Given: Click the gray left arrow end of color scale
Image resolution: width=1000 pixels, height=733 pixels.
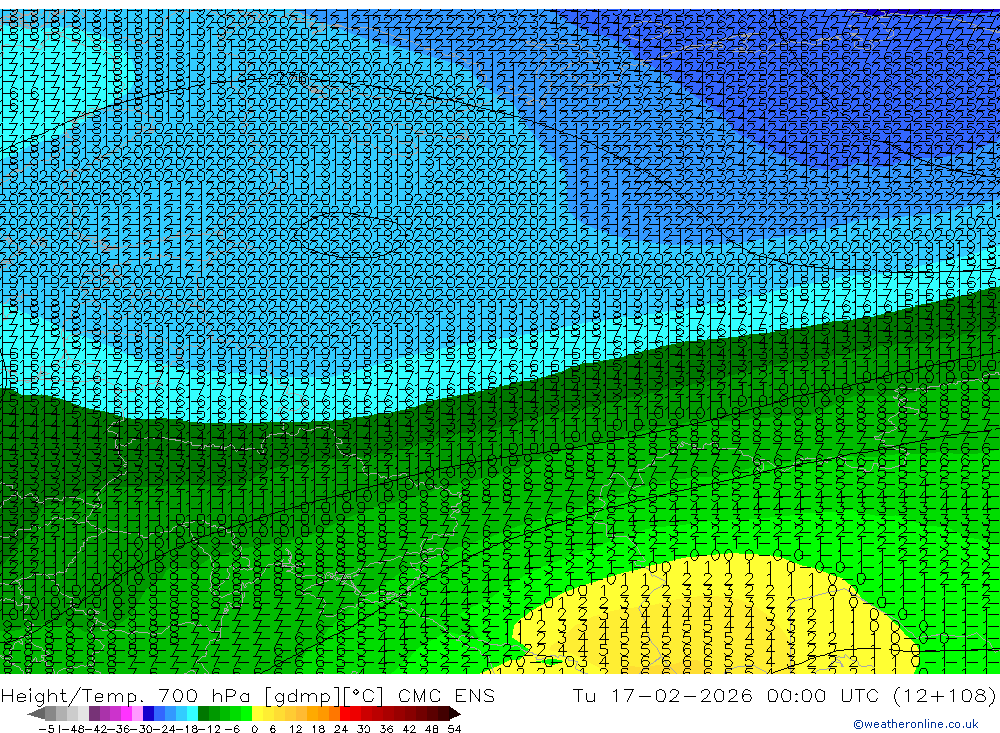Looking at the screenshot, I should pos(36,714).
